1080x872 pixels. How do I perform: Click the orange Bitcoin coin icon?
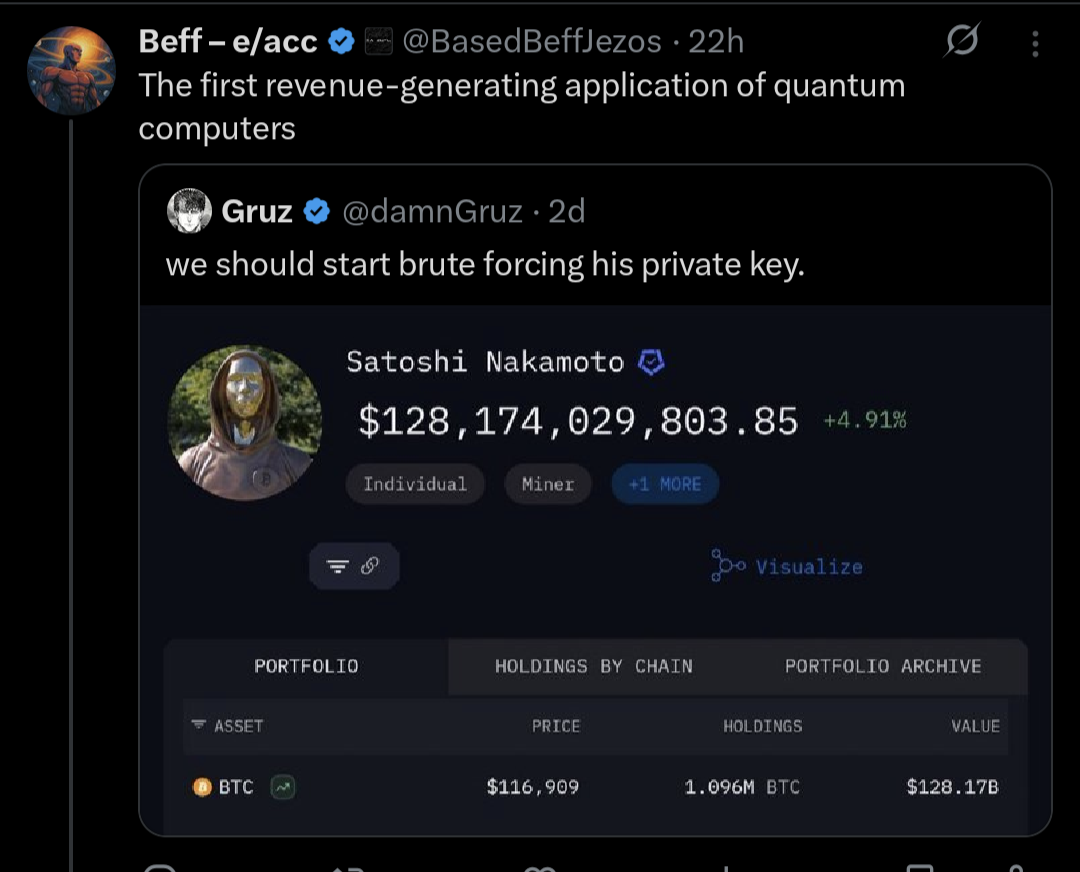pyautogui.click(x=202, y=787)
